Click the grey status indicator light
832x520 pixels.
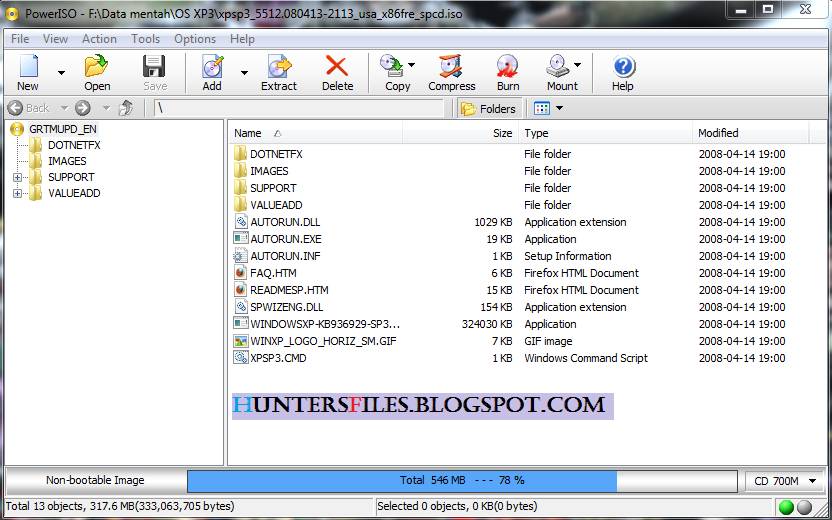click(805, 507)
